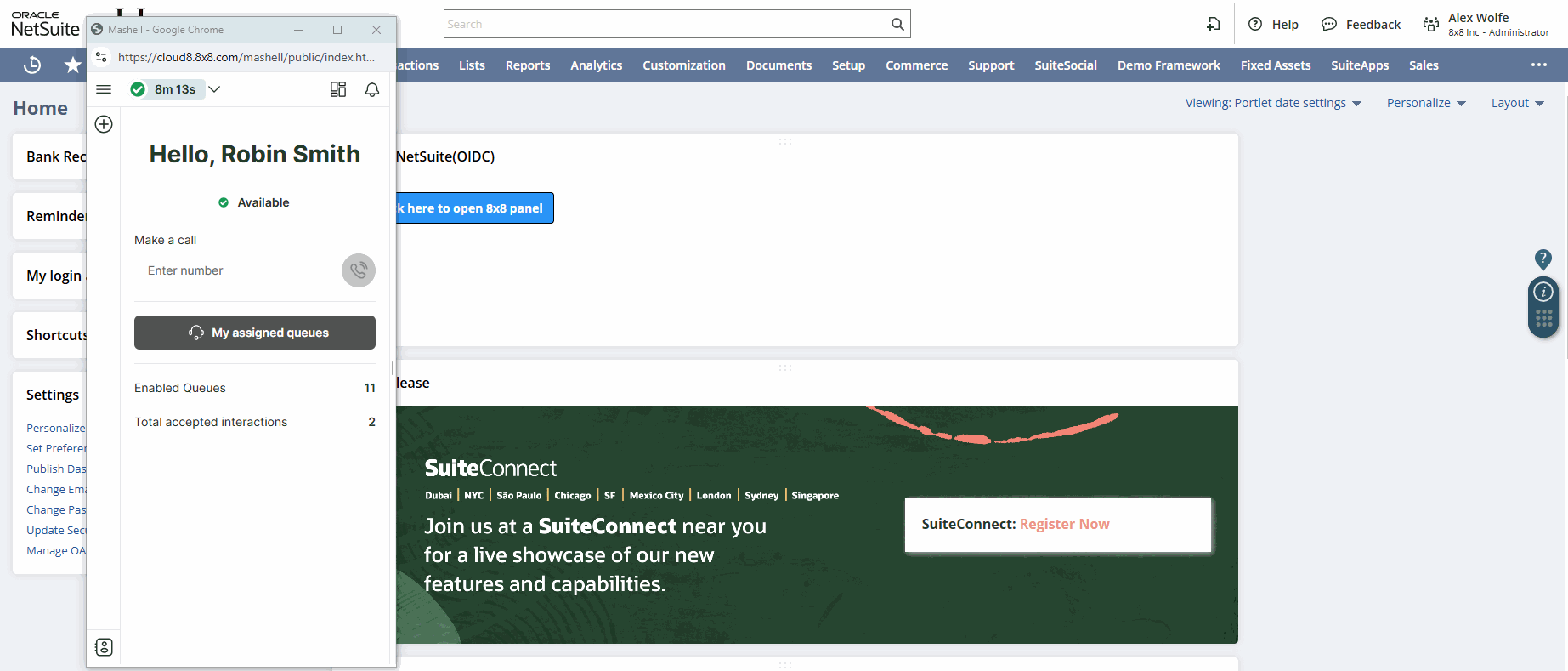The width and height of the screenshot is (1568, 671).
Task: Click the more menus ellipsis icon
Action: click(x=1539, y=65)
